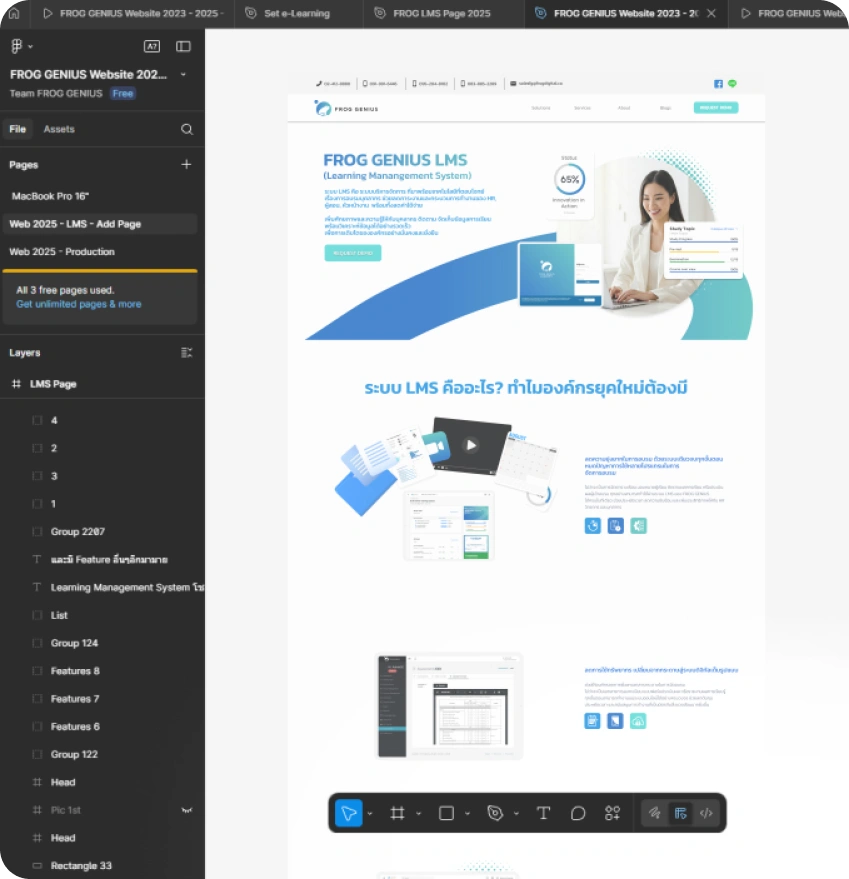The height and width of the screenshot is (879, 849).
Task: Toggle the Draw mode in toolbar
Action: click(654, 812)
